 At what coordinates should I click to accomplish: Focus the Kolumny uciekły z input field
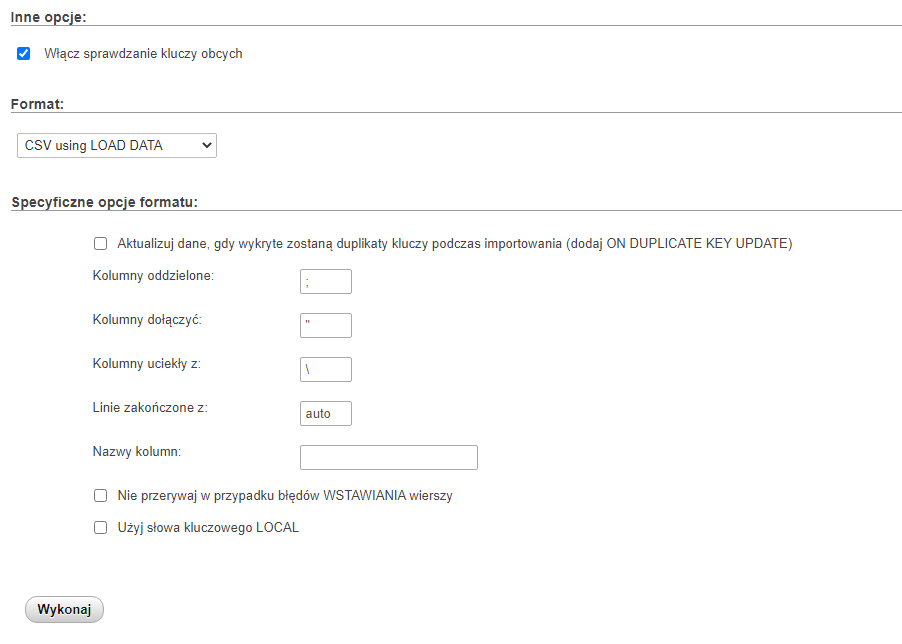[326, 370]
